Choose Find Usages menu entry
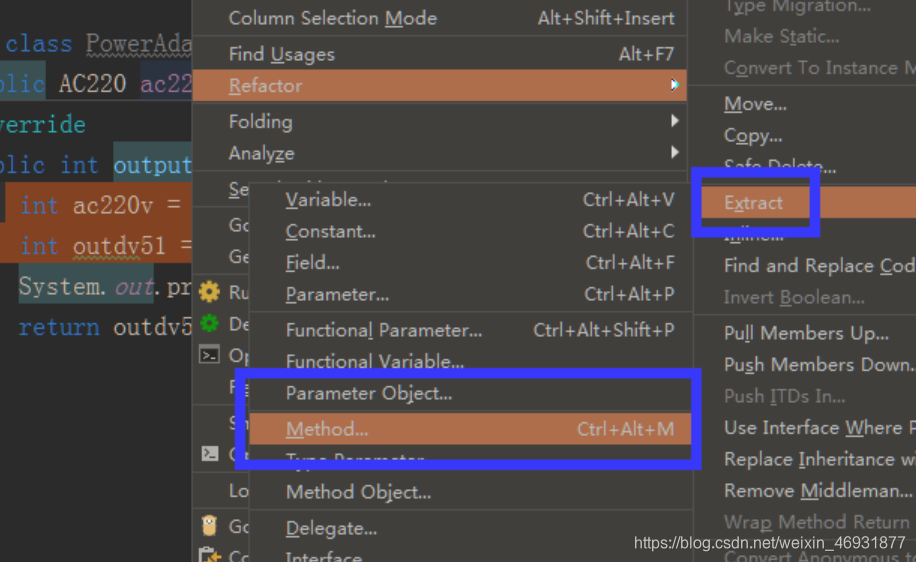 click(x=439, y=54)
